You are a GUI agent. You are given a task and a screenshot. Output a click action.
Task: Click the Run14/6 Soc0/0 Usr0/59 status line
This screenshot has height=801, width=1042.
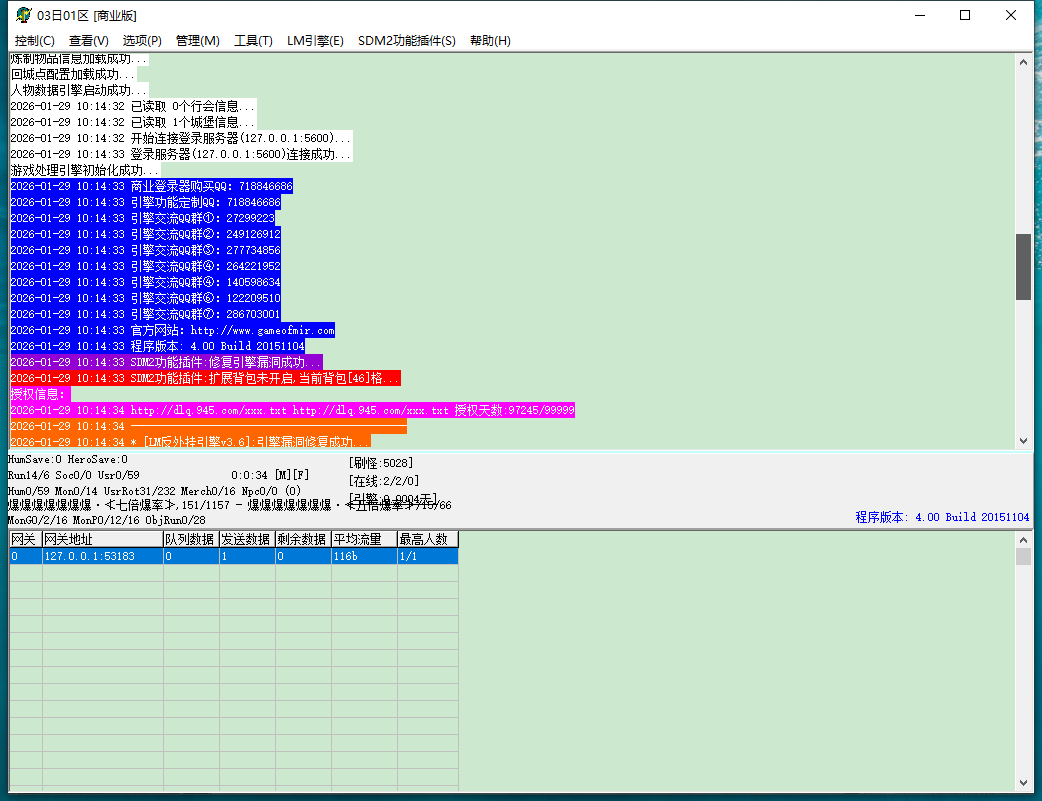pyautogui.click(x=74, y=475)
